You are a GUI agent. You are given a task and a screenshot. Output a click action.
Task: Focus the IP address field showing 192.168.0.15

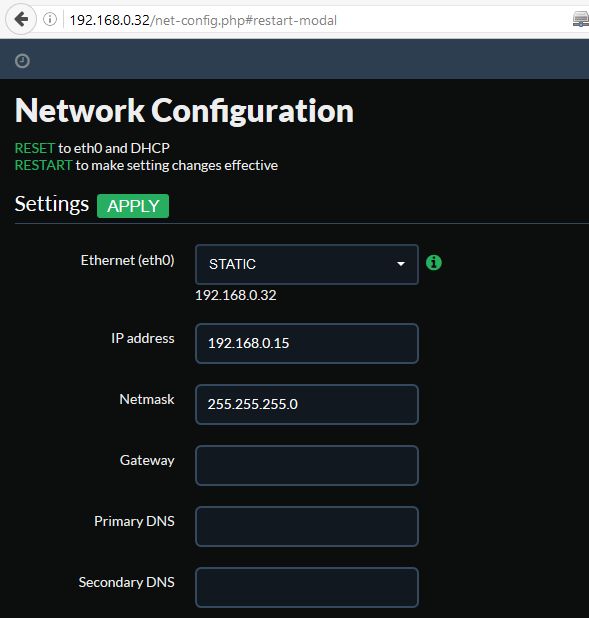[307, 343]
